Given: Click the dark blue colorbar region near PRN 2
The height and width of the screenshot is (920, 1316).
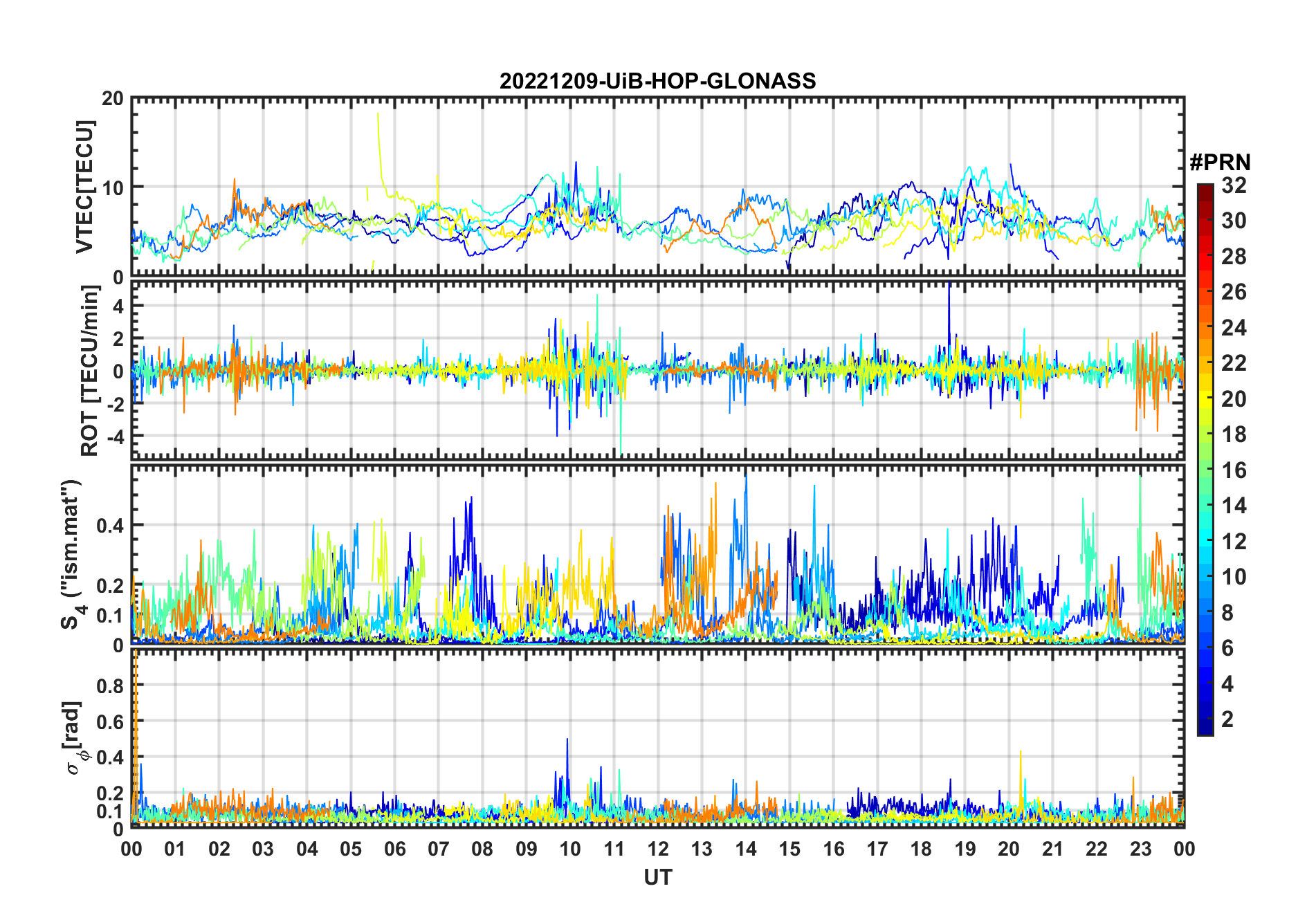Looking at the screenshot, I should (1205, 719).
